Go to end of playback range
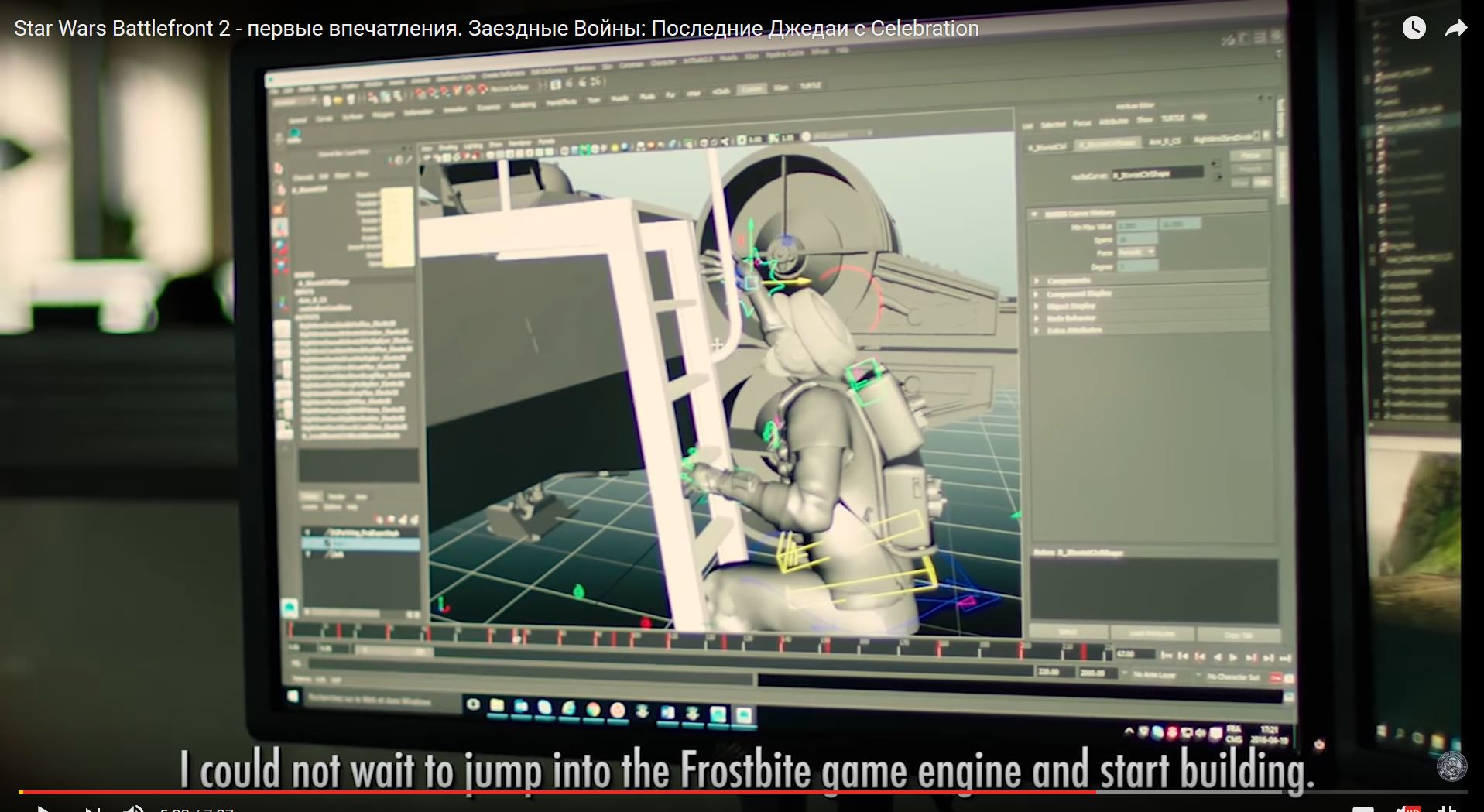 (x=1285, y=658)
